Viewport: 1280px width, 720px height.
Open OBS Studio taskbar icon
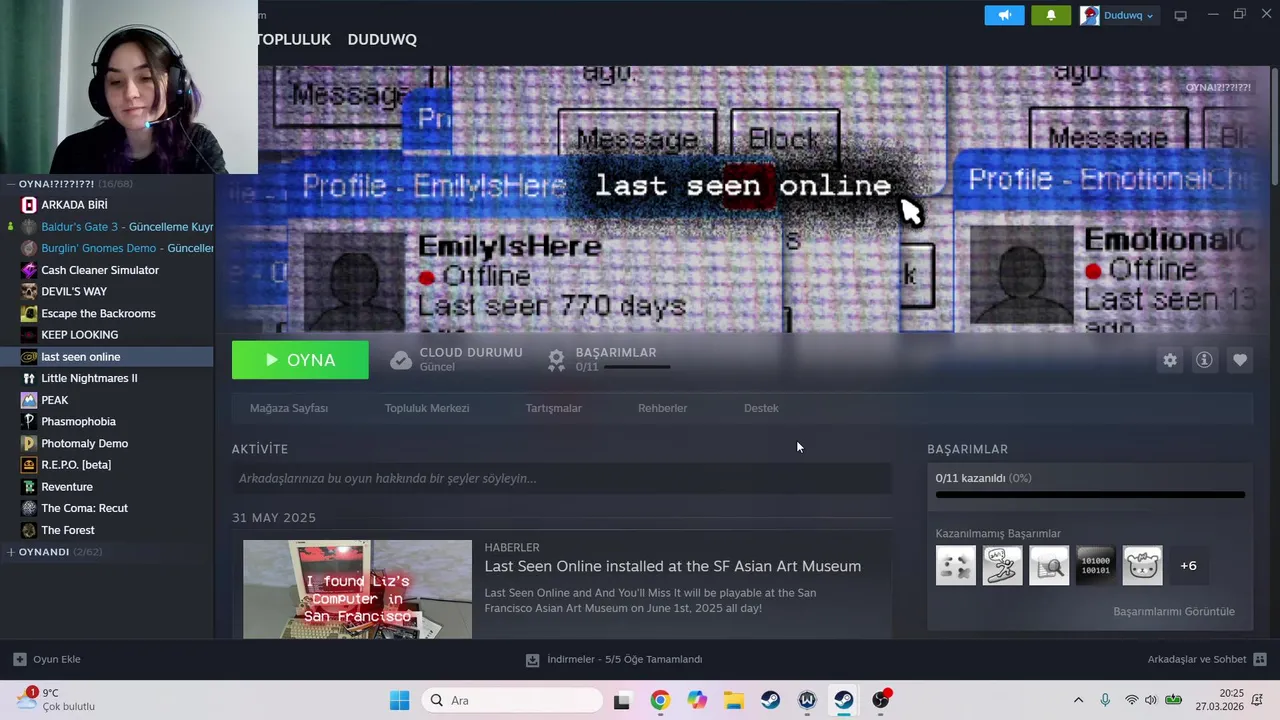(x=881, y=700)
